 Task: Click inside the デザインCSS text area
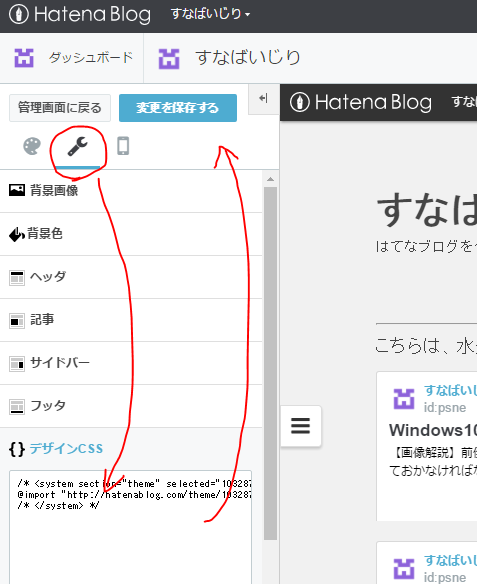[x=130, y=527]
